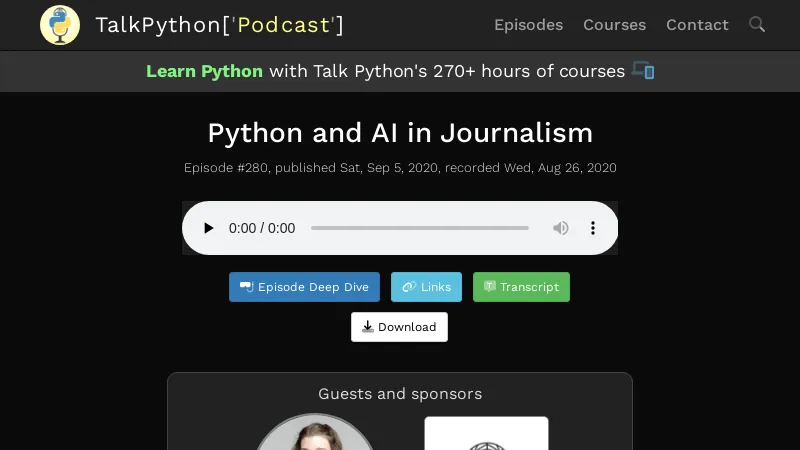The width and height of the screenshot is (800, 450).
Task: Open the Courses nav link
Action: 614,25
